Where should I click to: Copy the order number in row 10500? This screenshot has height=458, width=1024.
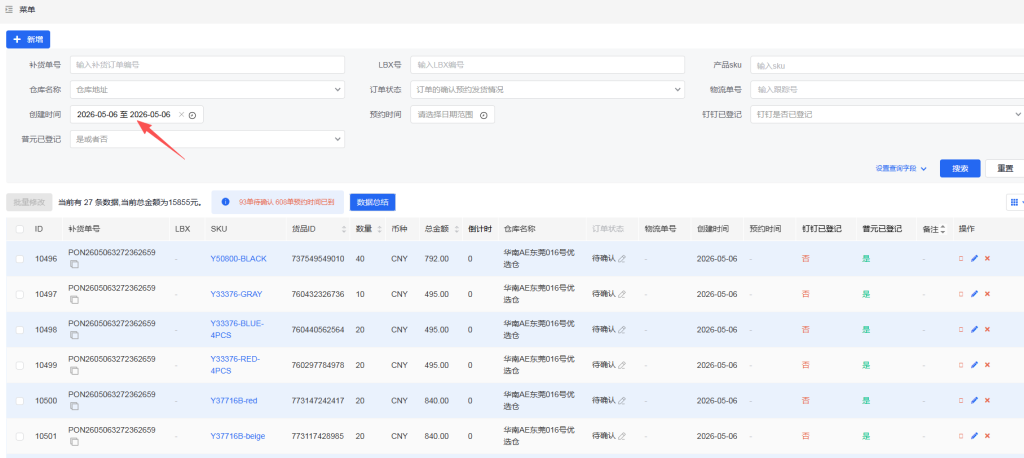coord(74,406)
